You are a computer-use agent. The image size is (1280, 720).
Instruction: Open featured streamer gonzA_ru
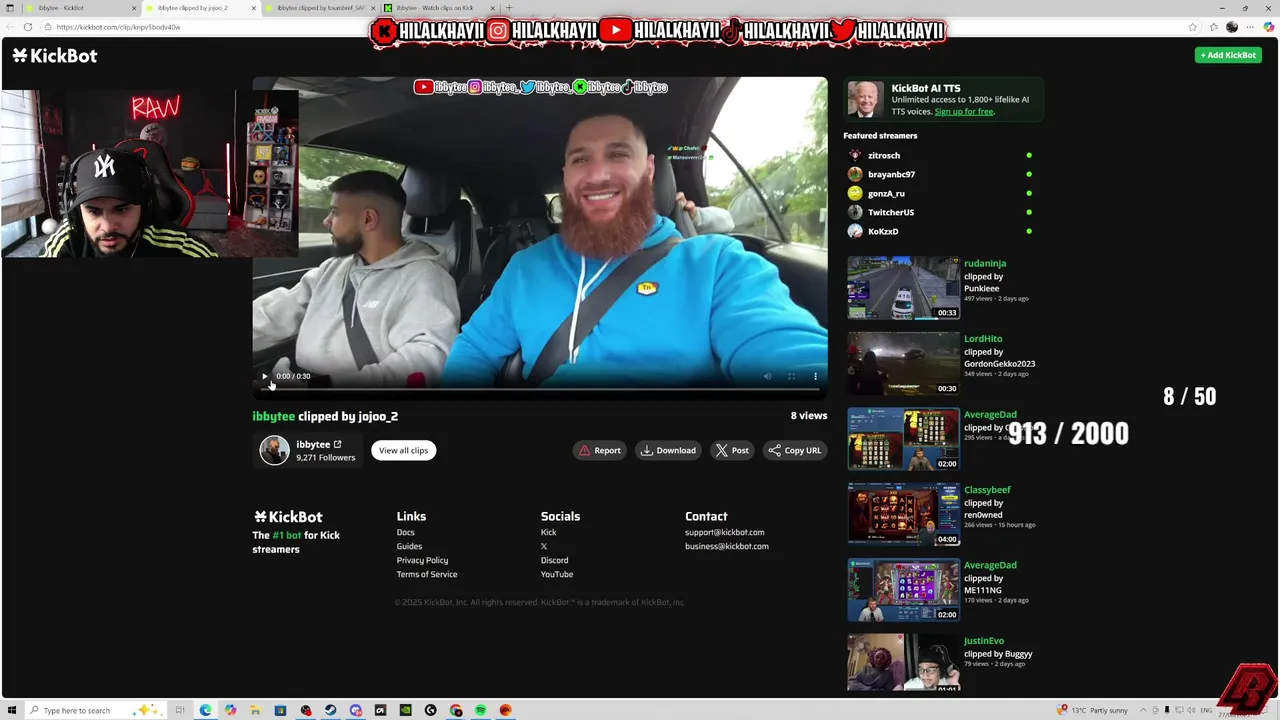pyautogui.click(x=886, y=193)
